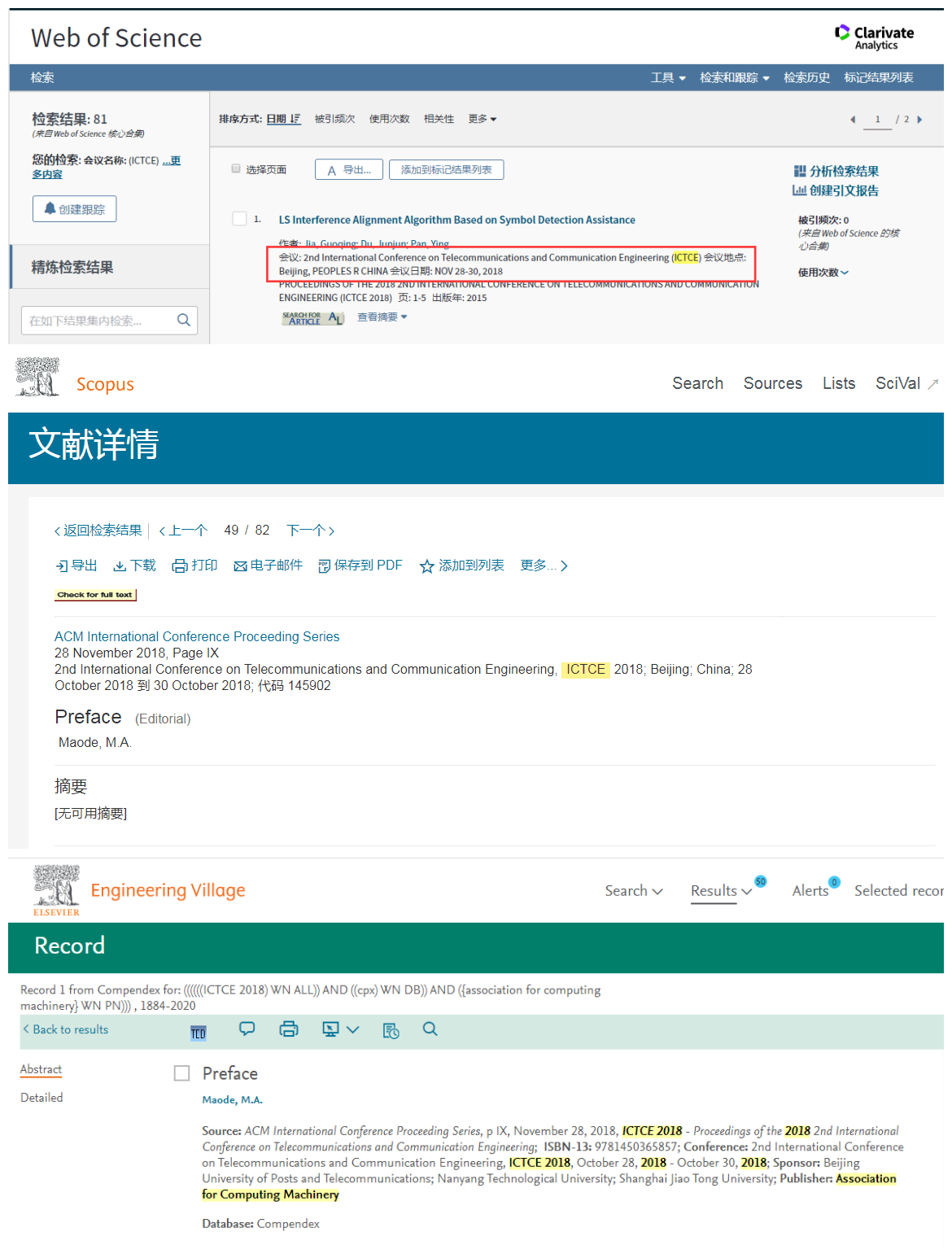Open Scopus Sources menu item
Image resolution: width=952 pixels, height=1258 pixels.
(773, 383)
